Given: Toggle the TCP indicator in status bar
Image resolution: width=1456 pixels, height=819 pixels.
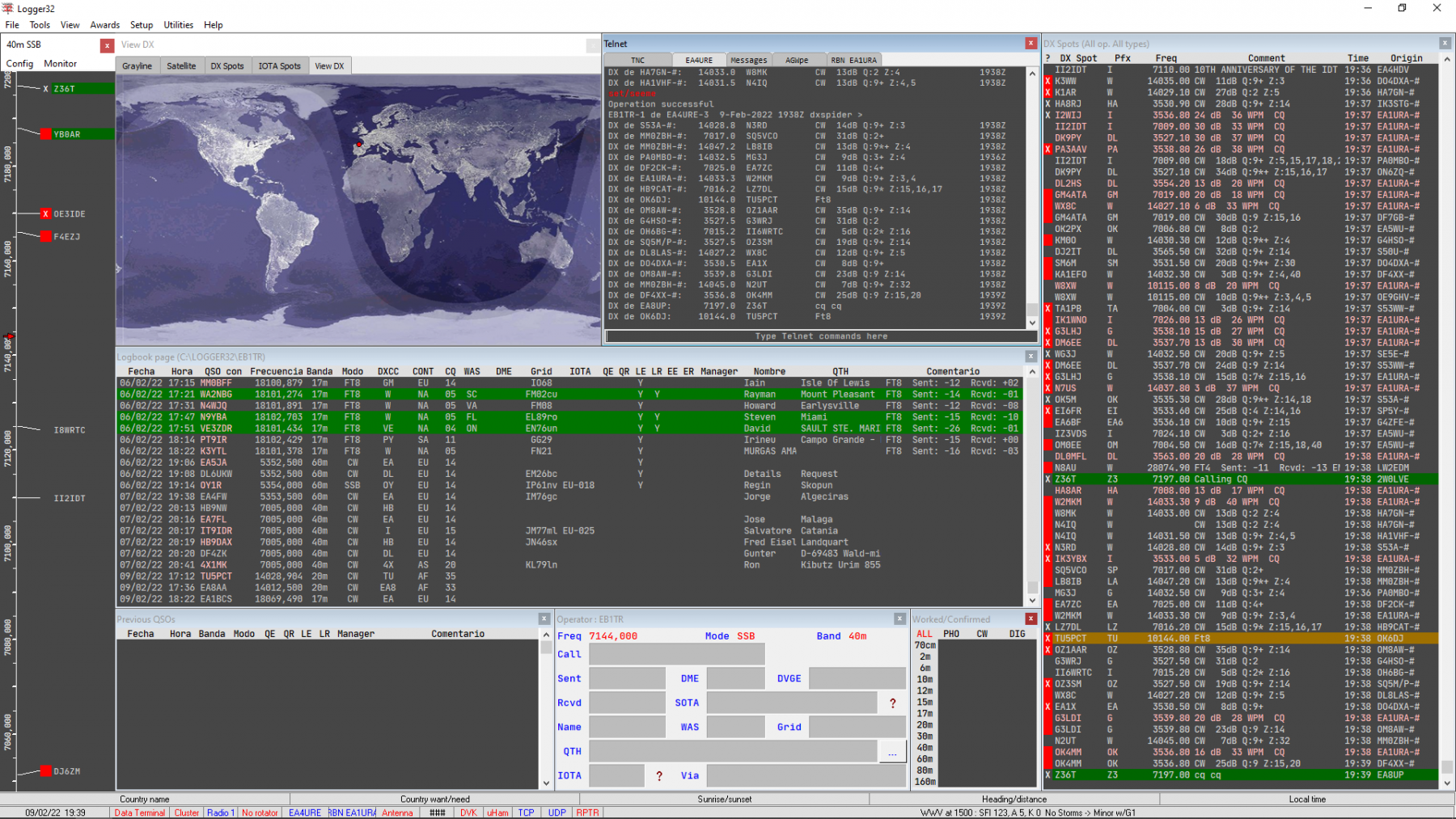Looking at the screenshot, I should pos(526,813).
